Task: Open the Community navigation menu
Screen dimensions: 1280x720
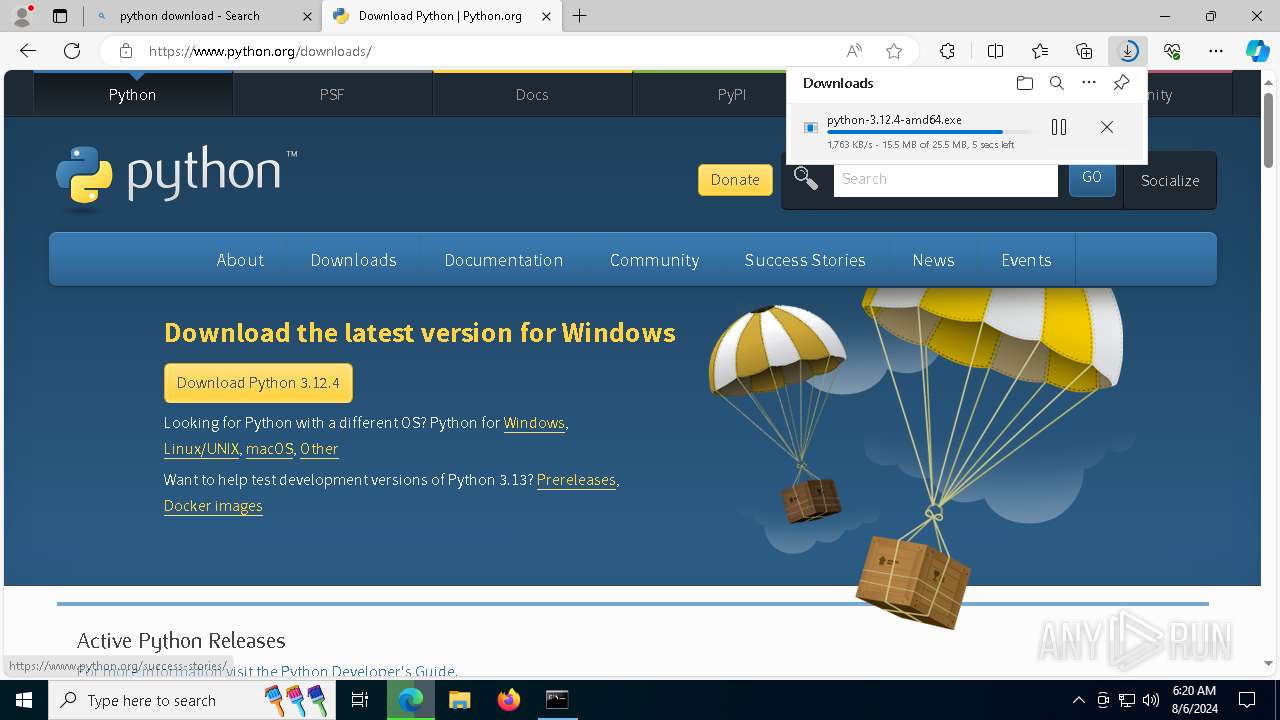Action: pos(655,260)
